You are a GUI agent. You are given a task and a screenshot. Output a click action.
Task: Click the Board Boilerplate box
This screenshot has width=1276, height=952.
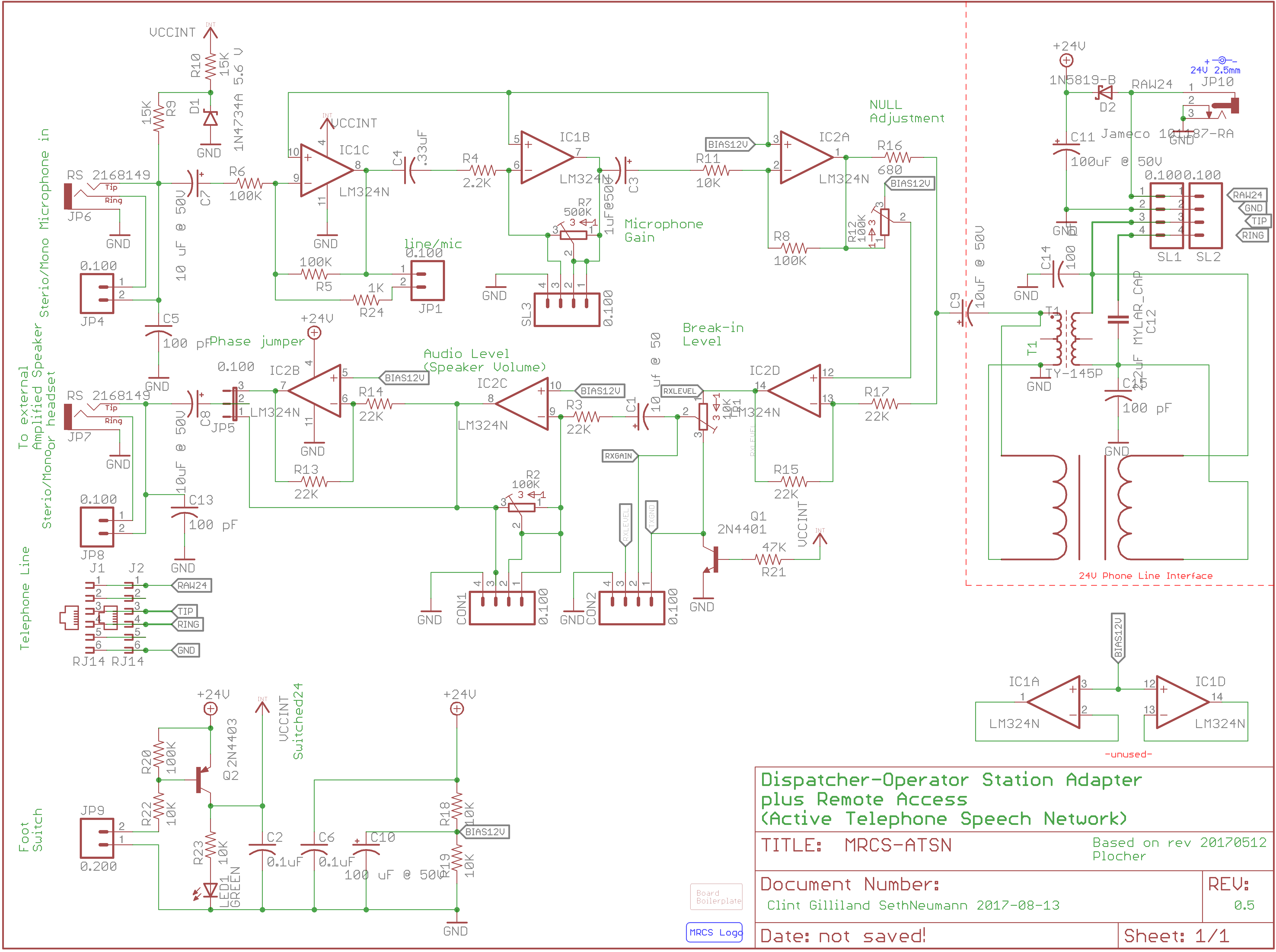point(716,897)
